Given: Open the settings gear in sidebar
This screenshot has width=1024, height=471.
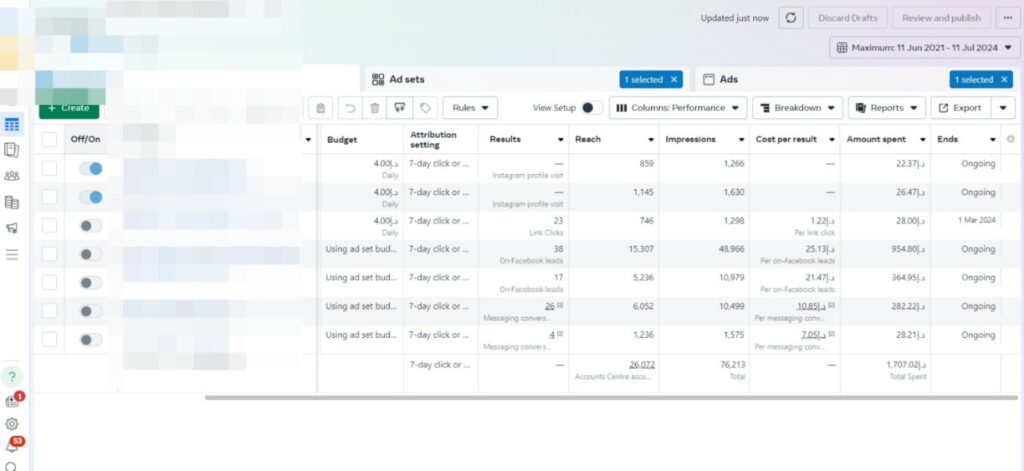Looking at the screenshot, I should click(x=12, y=424).
